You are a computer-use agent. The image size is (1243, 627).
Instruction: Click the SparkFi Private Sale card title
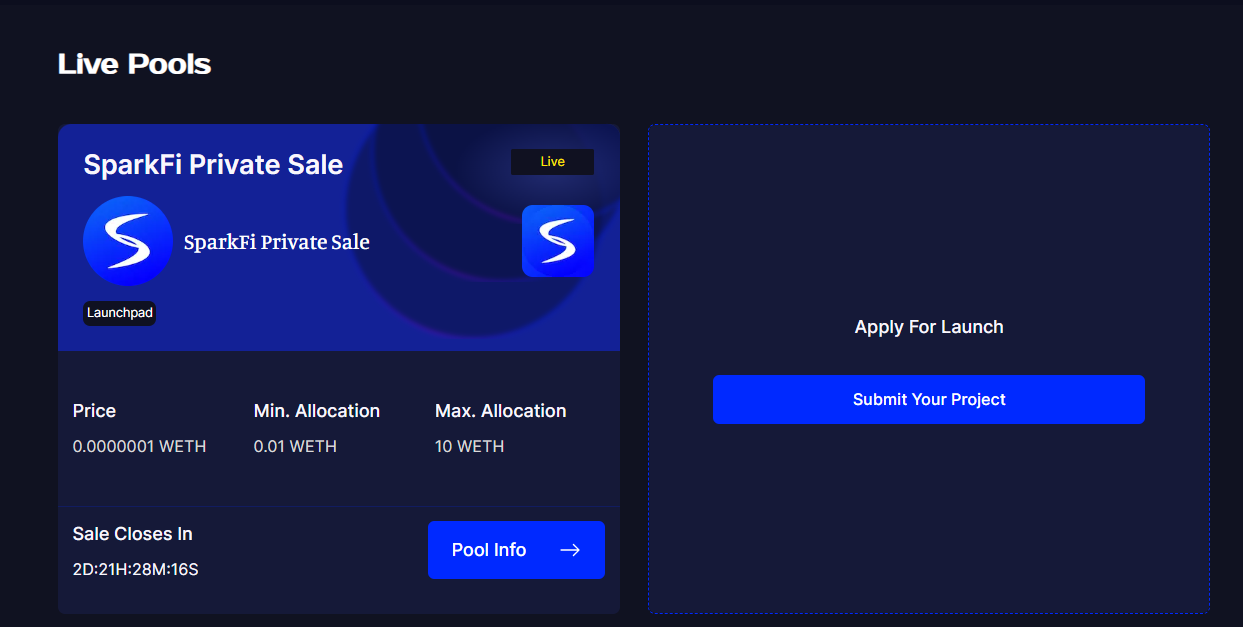click(x=213, y=164)
